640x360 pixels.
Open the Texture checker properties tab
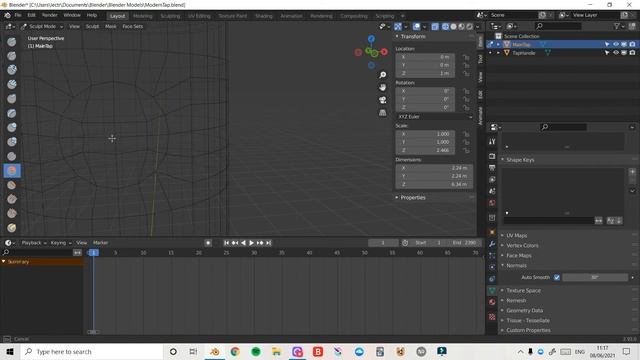coord(492,317)
